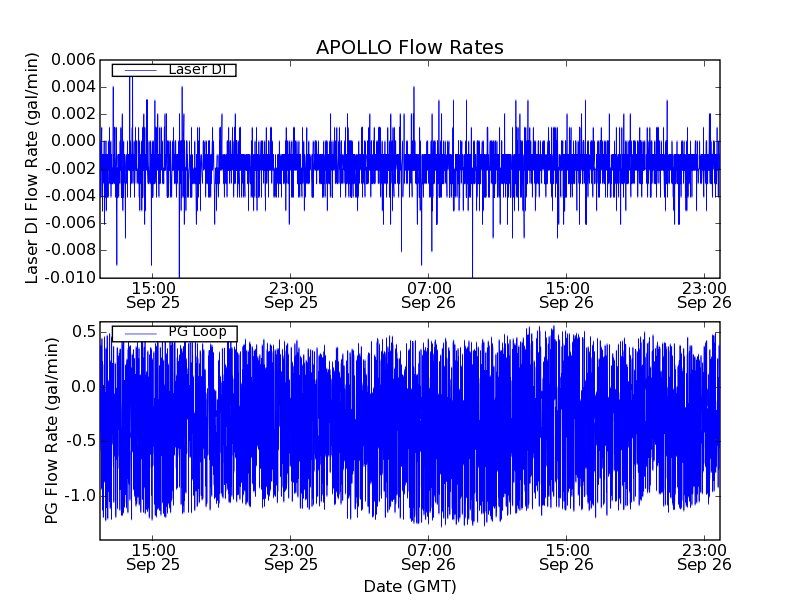Click the 0.0 tick label on PG plot

[x=84, y=387]
